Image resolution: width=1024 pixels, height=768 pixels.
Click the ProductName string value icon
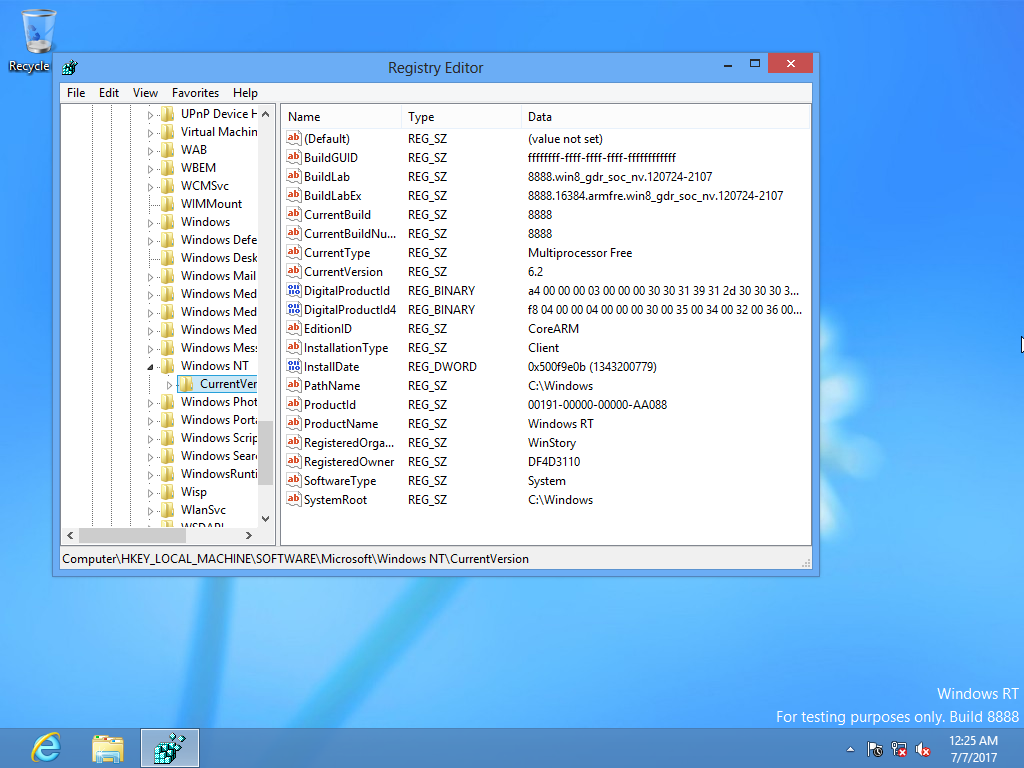point(294,424)
